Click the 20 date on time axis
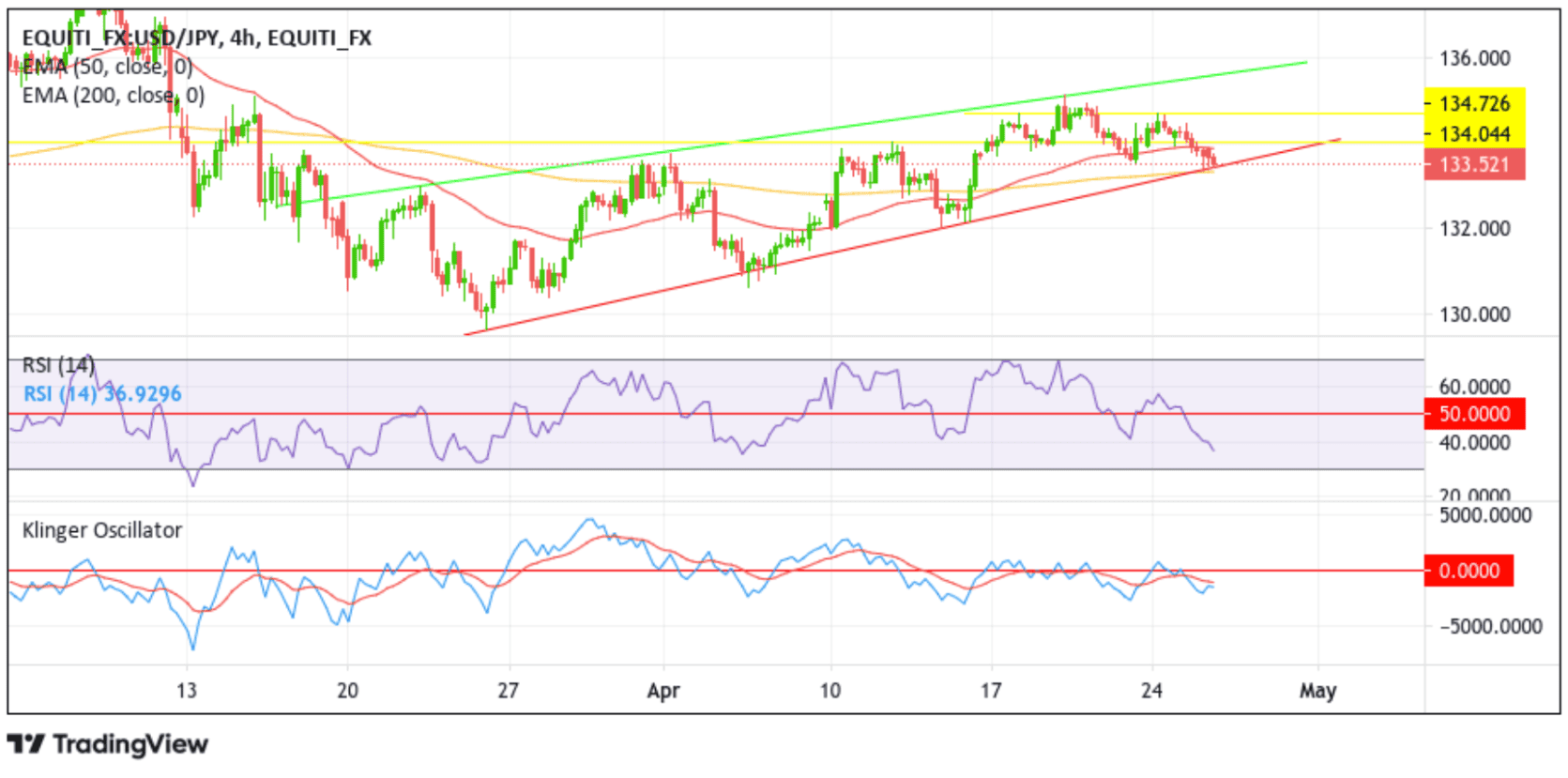The height and width of the screenshot is (778, 1568). [347, 691]
